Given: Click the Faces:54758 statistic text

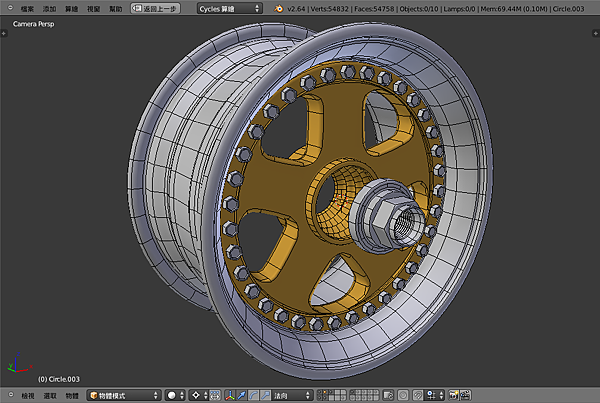Looking at the screenshot, I should pyautogui.click(x=374, y=8).
